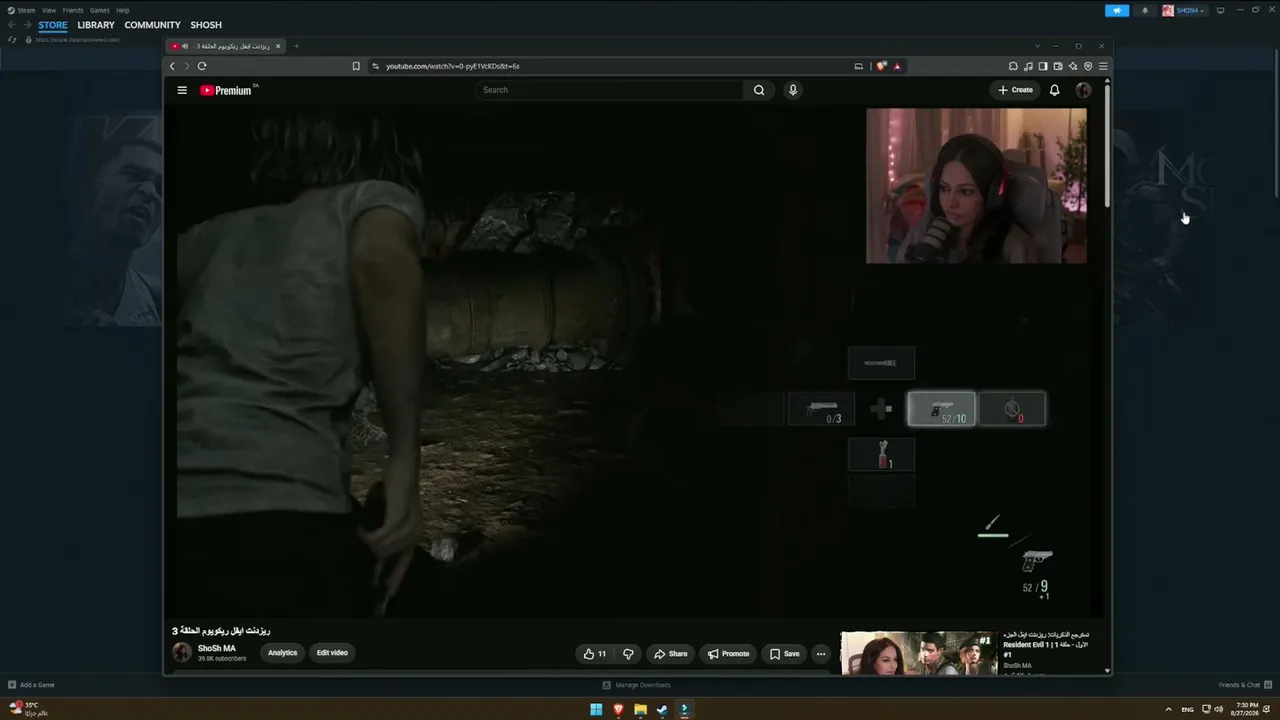Open the browser wallet icon

1058,66
